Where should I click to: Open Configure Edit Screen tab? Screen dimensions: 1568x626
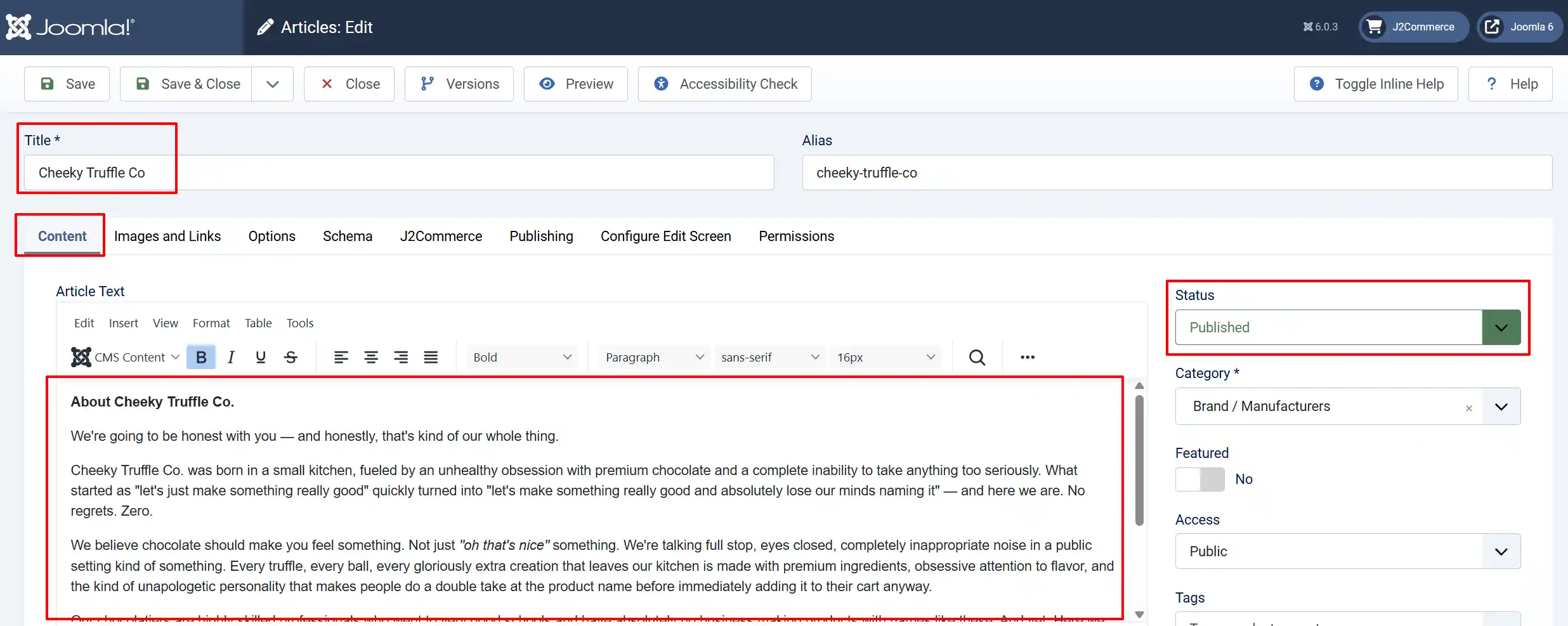[x=666, y=236]
